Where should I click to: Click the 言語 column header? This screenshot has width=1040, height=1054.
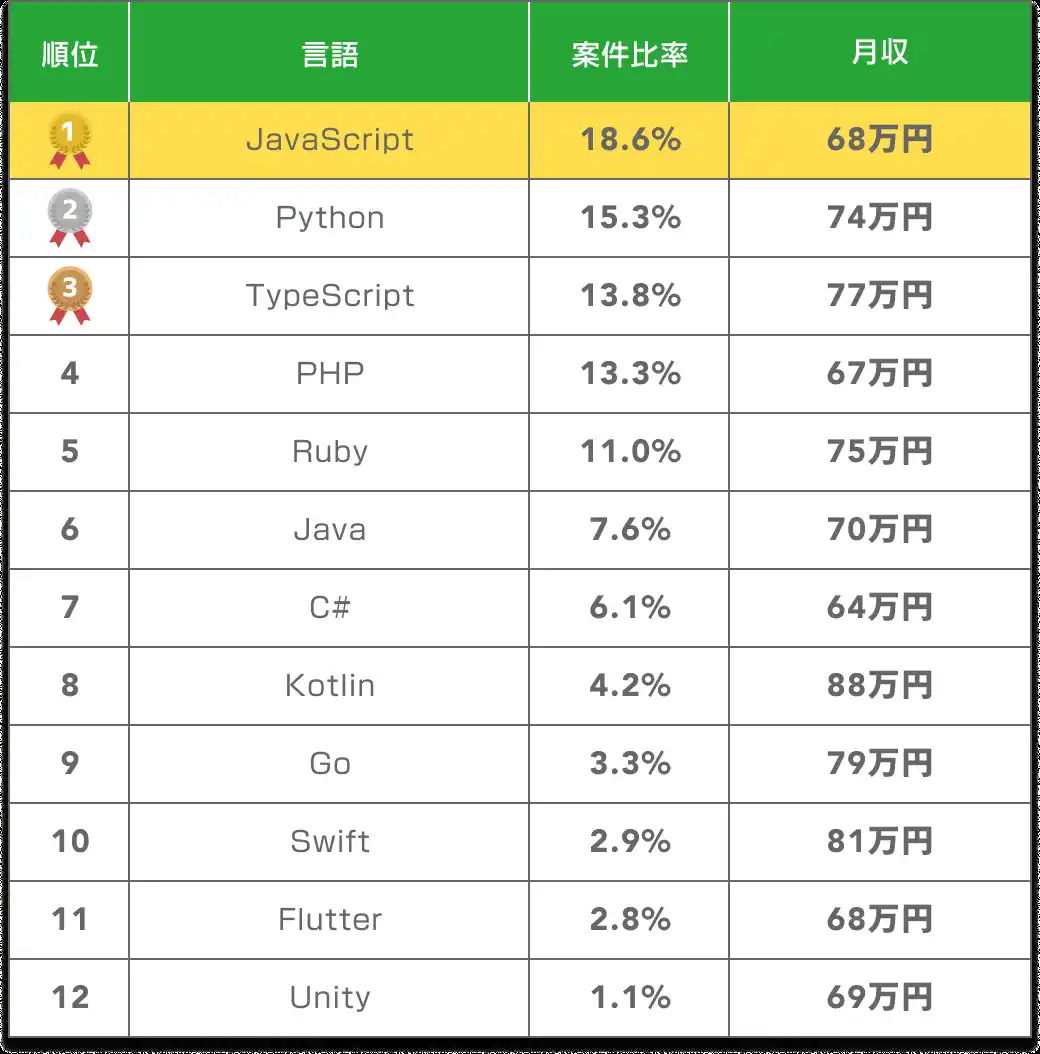tap(329, 54)
